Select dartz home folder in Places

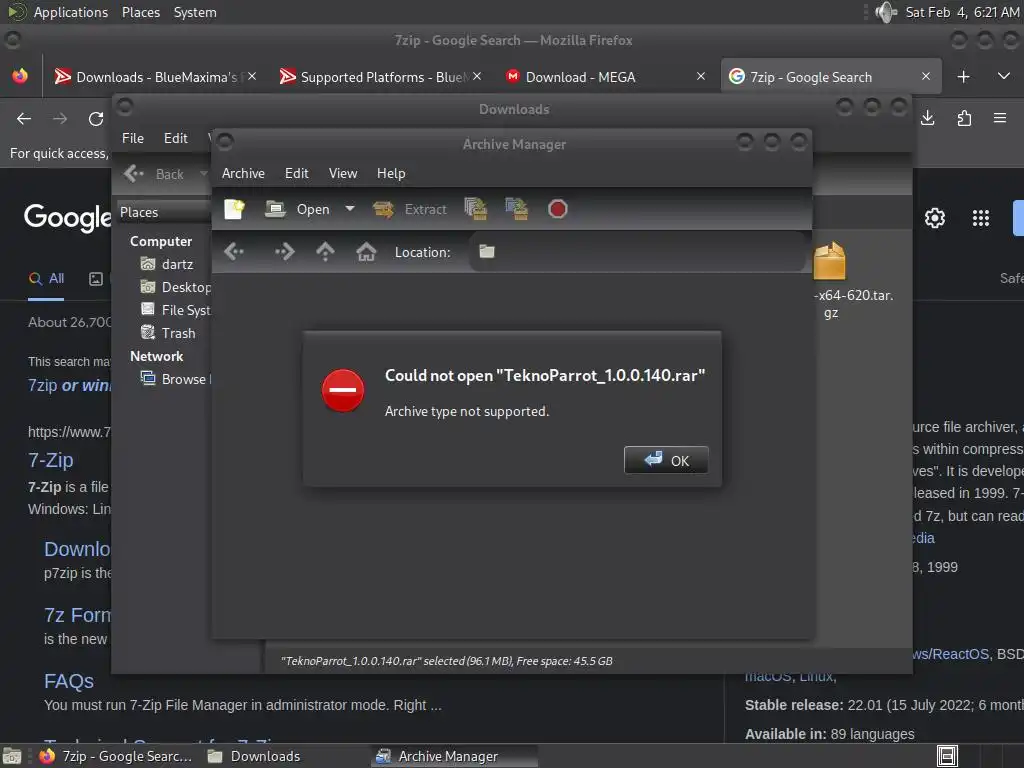(167, 264)
